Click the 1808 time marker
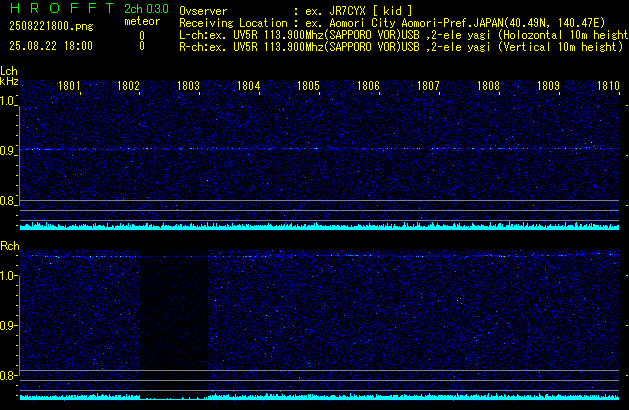629x410 pixels. click(488, 86)
